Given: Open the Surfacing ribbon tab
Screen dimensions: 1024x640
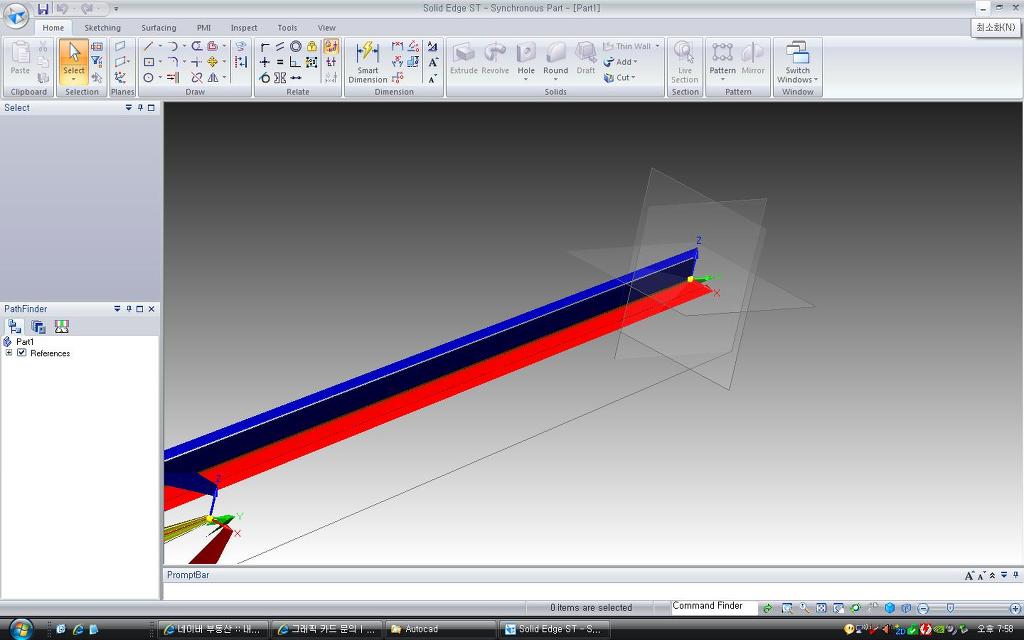Looking at the screenshot, I should (x=158, y=28).
